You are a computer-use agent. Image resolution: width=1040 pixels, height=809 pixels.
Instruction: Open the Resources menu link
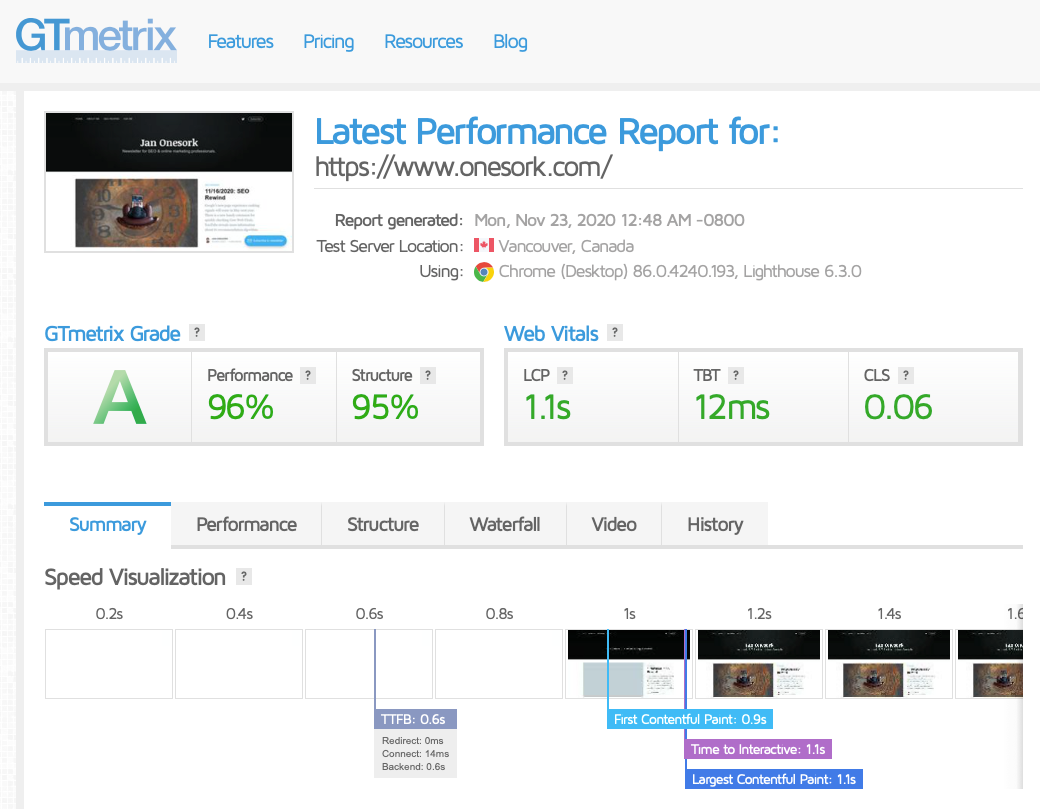pyautogui.click(x=423, y=42)
